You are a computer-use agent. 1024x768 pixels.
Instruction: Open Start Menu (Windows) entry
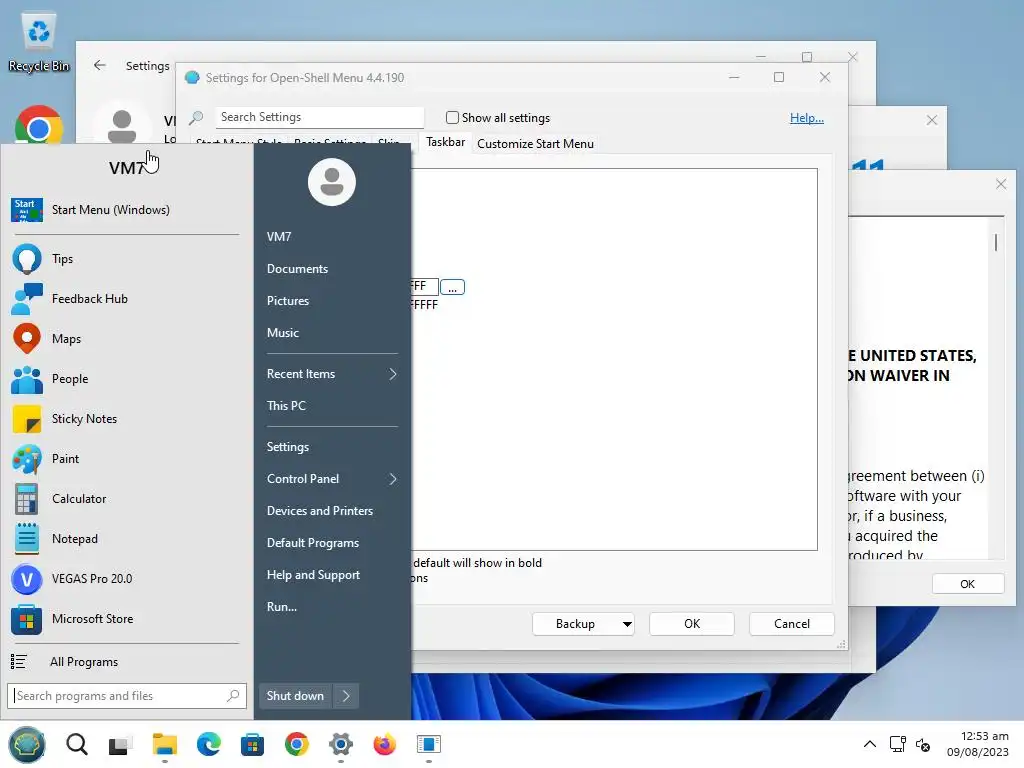126,210
